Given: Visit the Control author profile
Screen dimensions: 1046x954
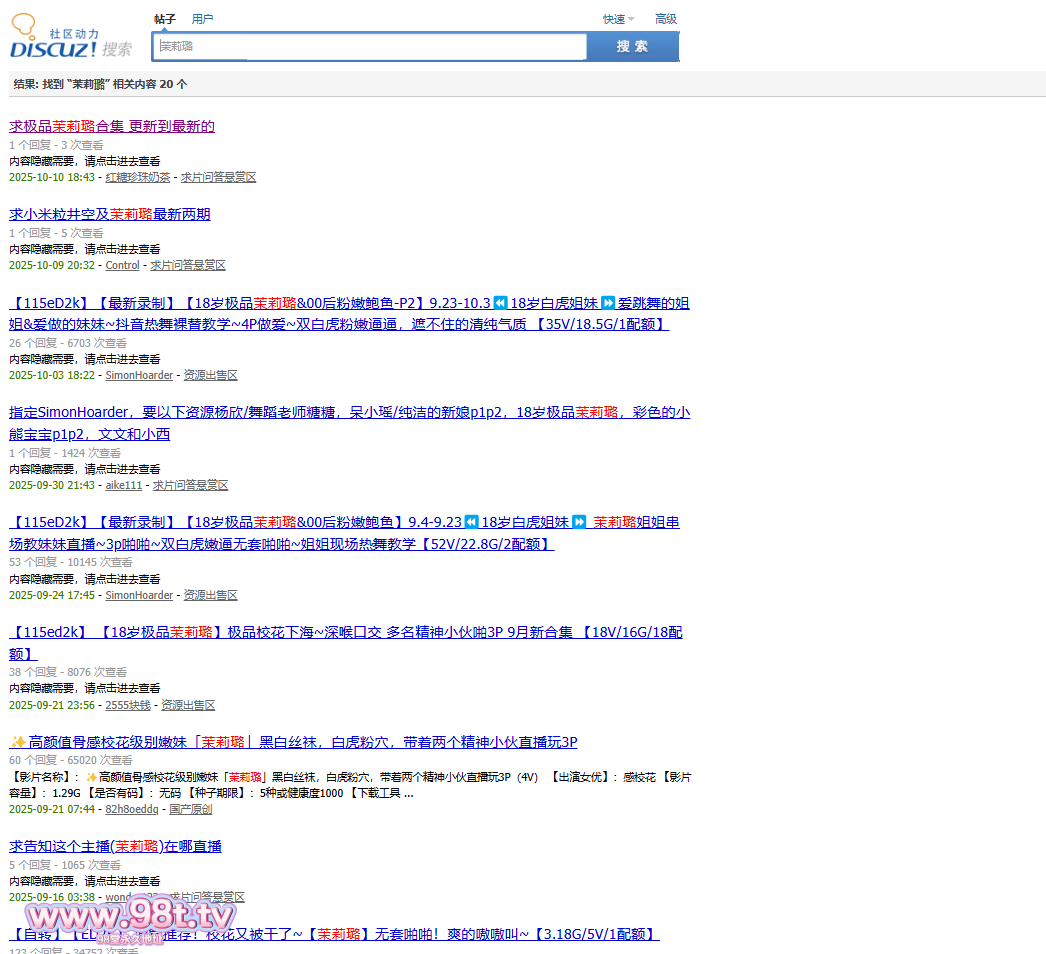Looking at the screenshot, I should (x=122, y=265).
